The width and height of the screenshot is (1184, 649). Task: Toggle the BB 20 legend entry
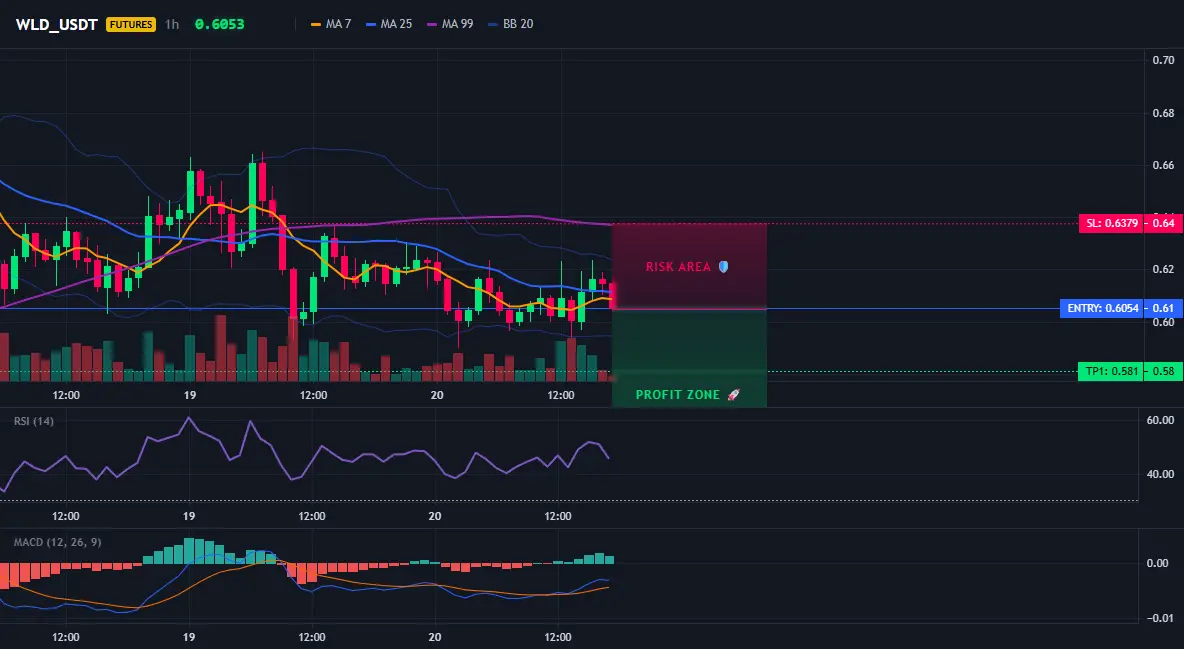pyautogui.click(x=510, y=24)
